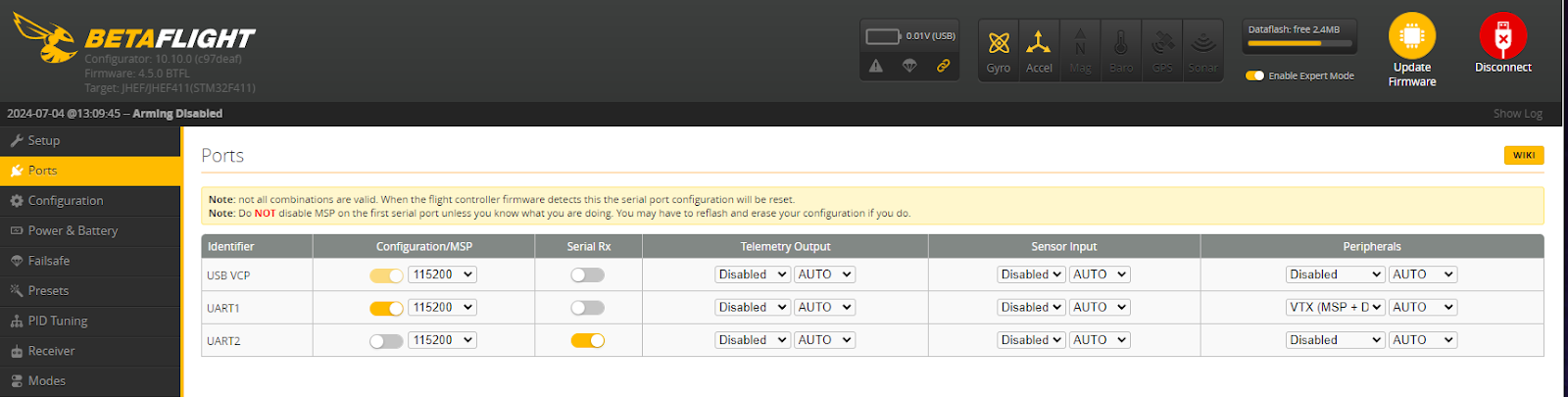This screenshot has height=397, width=1568.
Task: Click the Baro sensor status icon
Action: [x=1121, y=44]
